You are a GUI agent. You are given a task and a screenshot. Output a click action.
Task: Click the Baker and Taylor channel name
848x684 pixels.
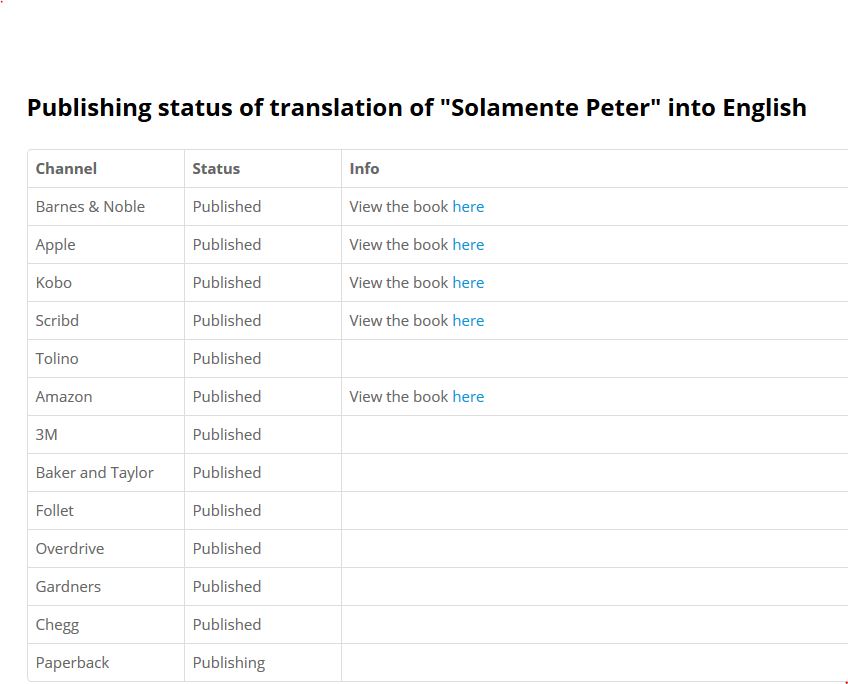(x=95, y=473)
